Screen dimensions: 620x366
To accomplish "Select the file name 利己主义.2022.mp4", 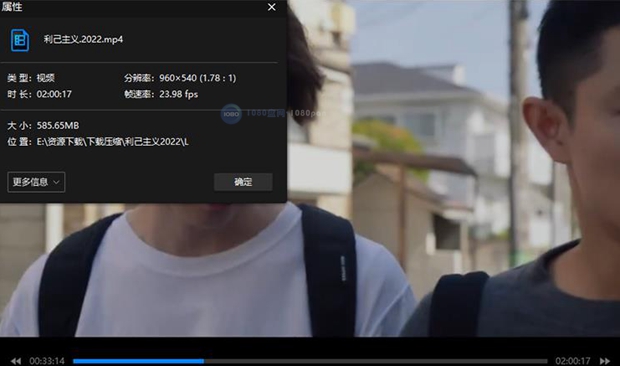I will point(83,40).
